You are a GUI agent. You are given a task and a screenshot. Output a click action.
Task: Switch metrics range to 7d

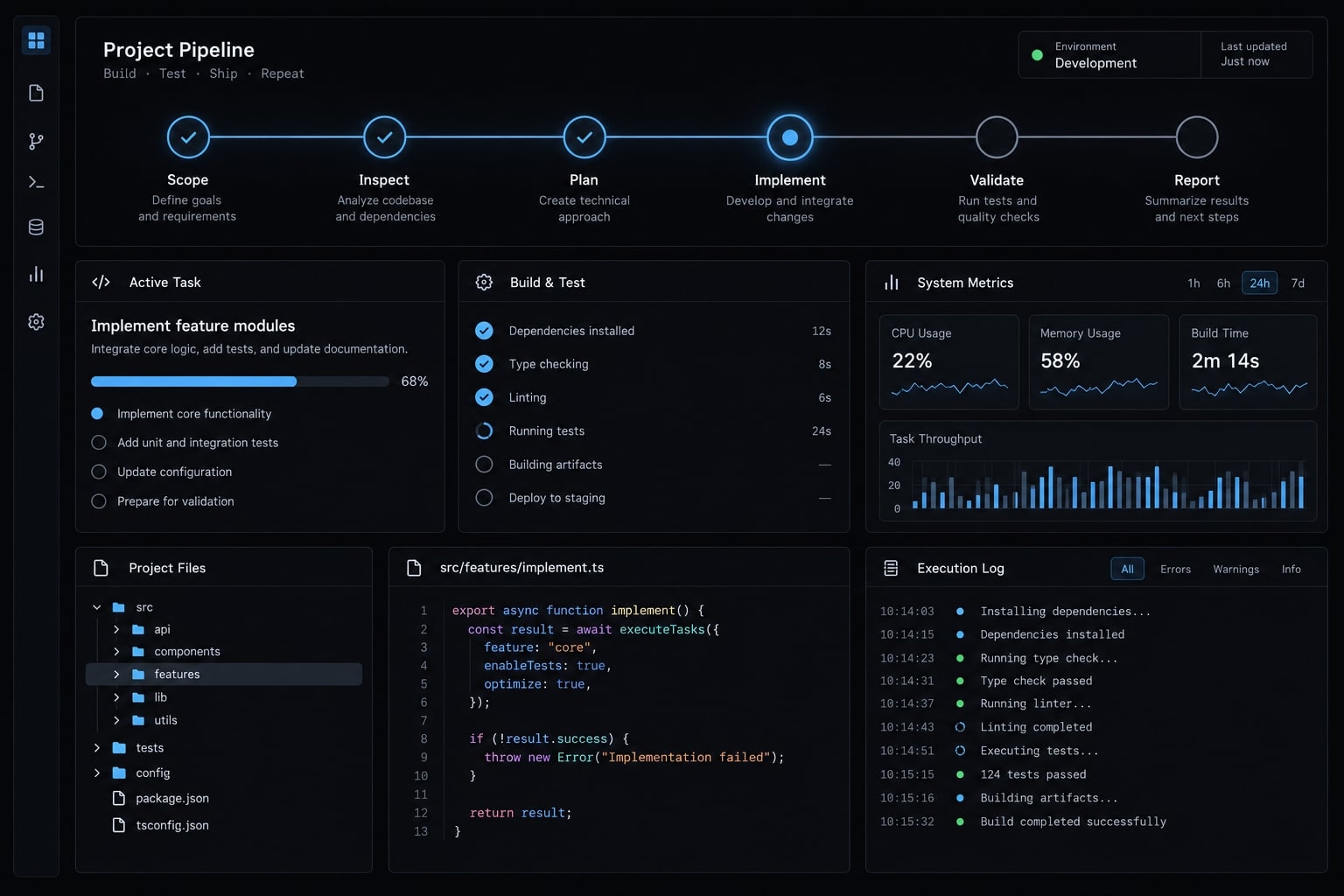pyautogui.click(x=1298, y=283)
